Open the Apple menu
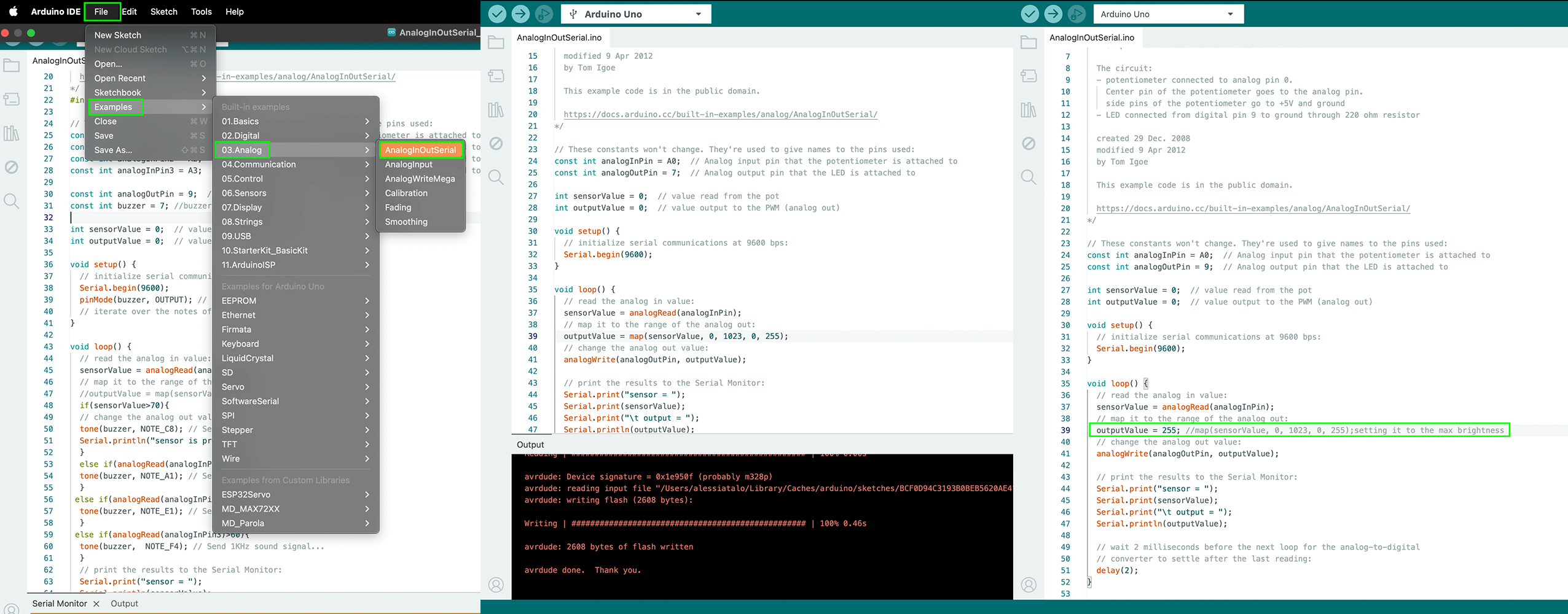Image resolution: width=1568 pixels, height=614 pixels. (x=13, y=12)
